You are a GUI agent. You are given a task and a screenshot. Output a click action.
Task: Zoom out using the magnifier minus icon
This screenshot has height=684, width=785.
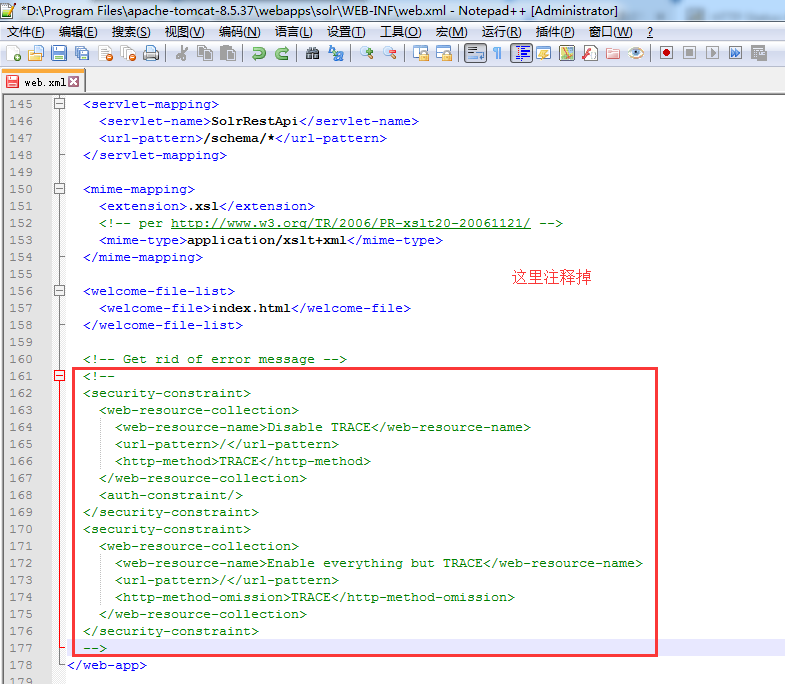[389, 53]
